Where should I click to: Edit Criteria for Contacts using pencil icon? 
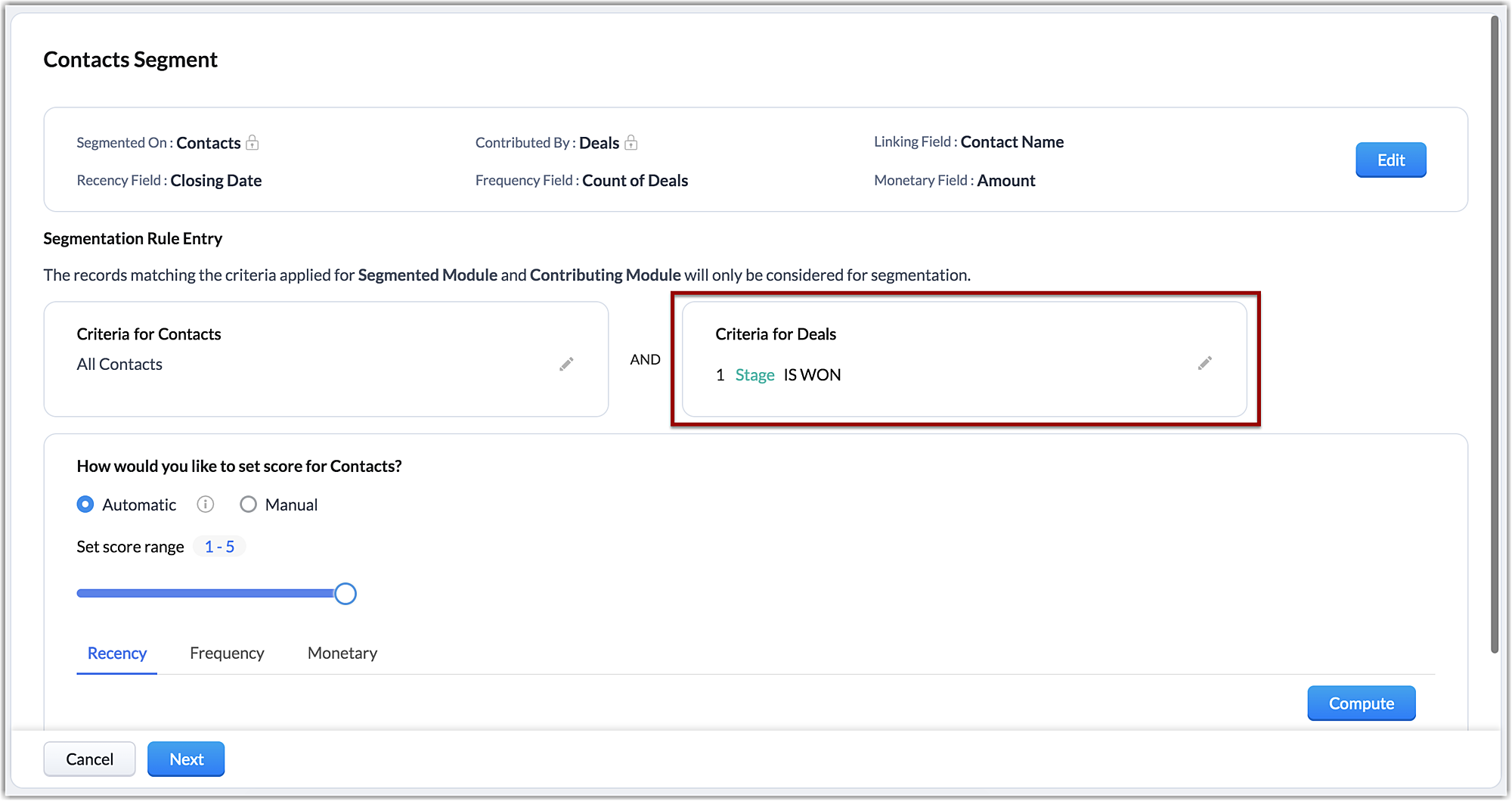566,365
